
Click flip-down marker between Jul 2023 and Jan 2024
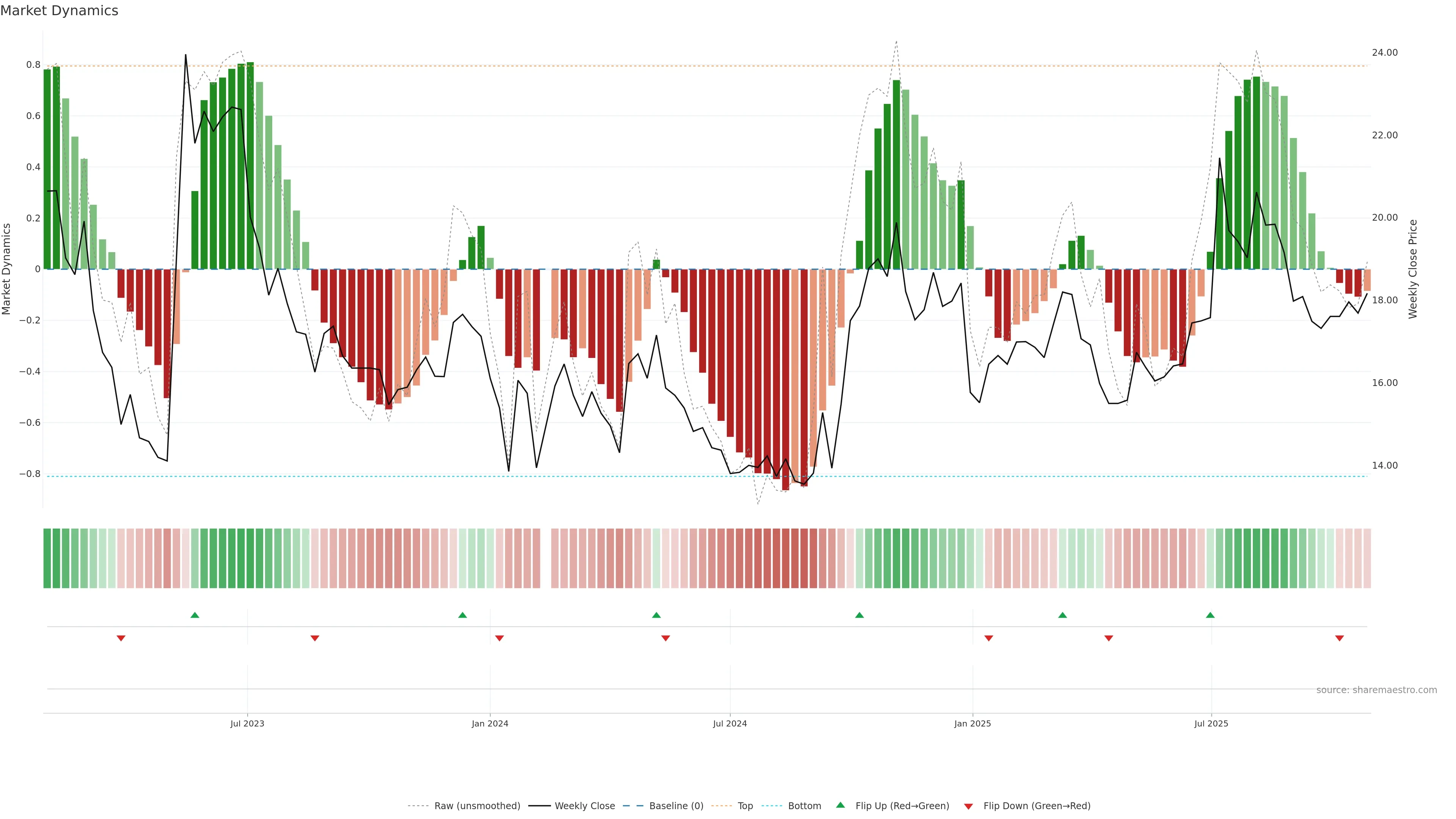[x=315, y=638]
